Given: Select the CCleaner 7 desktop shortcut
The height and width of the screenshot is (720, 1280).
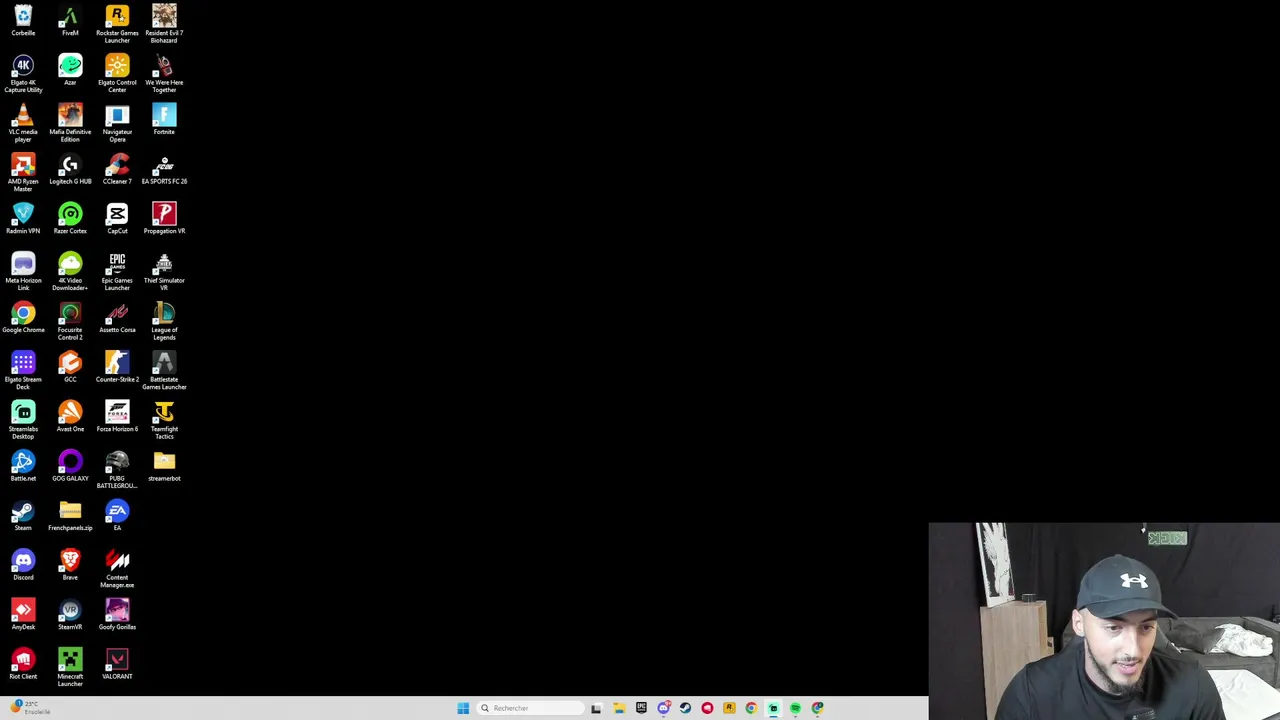Looking at the screenshot, I should [117, 169].
